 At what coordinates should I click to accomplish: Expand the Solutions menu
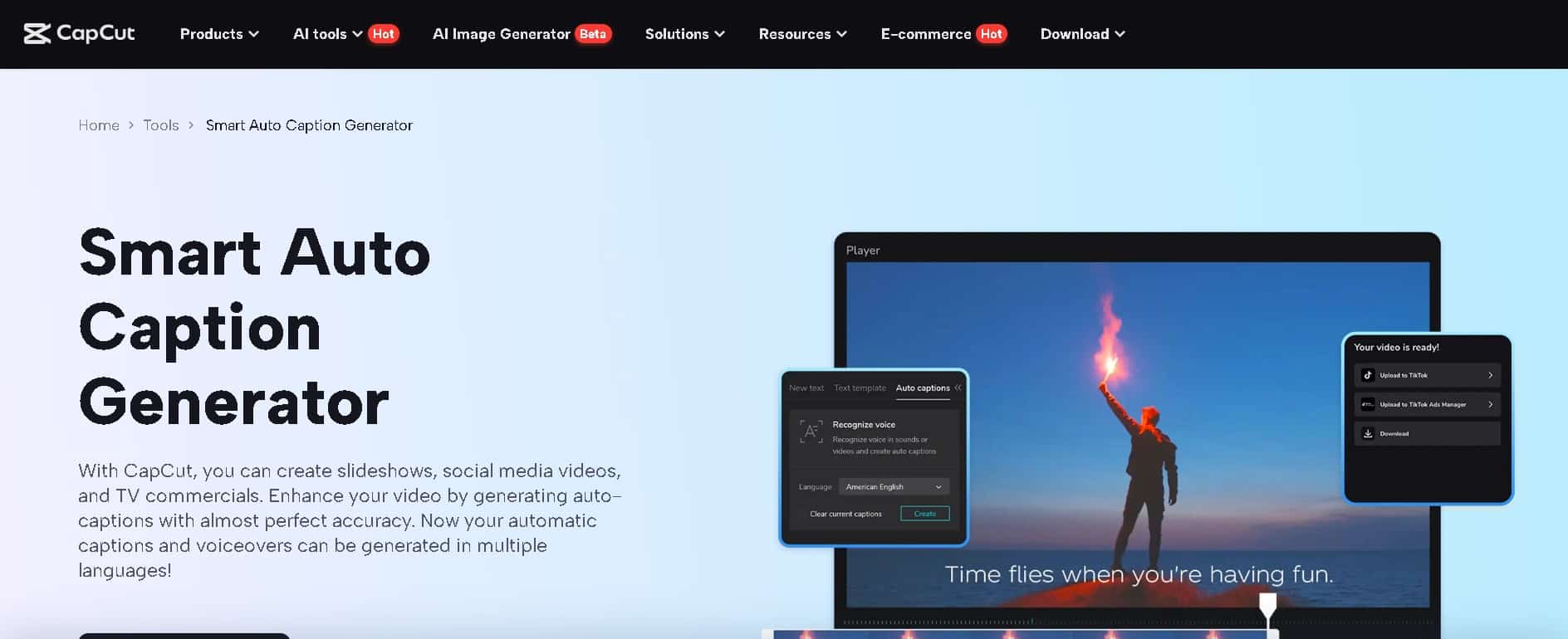[x=684, y=34]
